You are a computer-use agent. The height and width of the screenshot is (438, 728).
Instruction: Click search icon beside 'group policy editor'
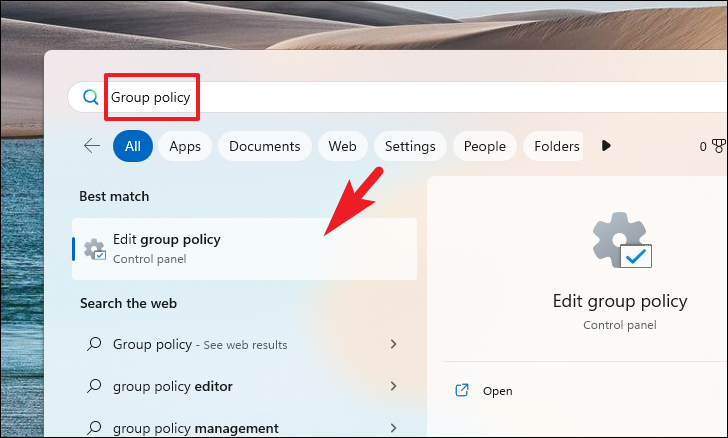pos(94,386)
